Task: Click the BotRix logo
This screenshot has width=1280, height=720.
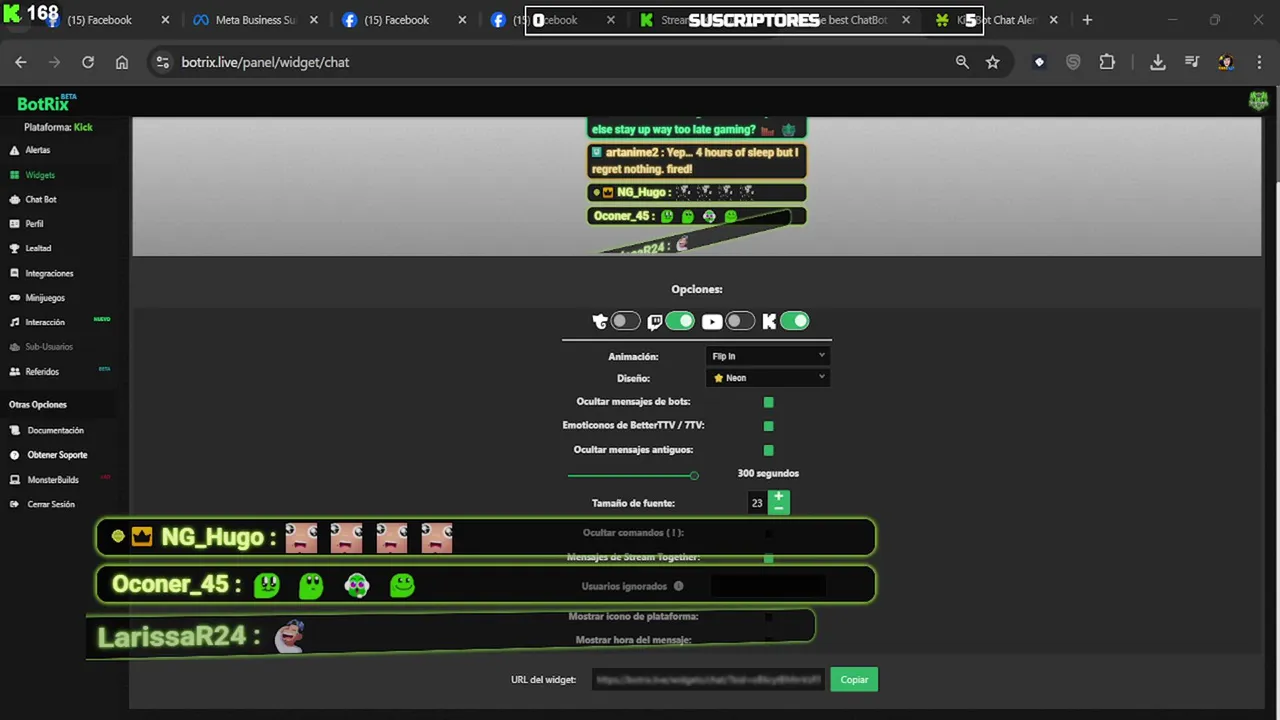Action: pos(46,103)
